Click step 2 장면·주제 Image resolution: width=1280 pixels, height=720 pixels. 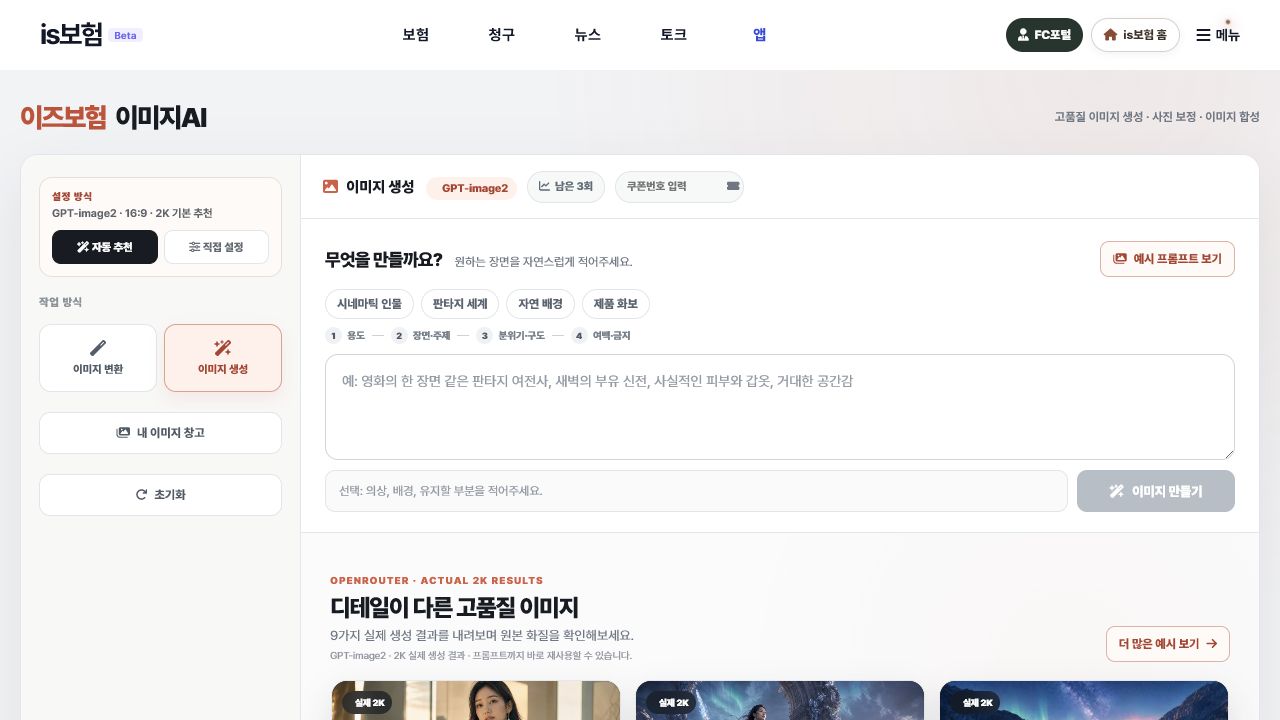(x=421, y=336)
